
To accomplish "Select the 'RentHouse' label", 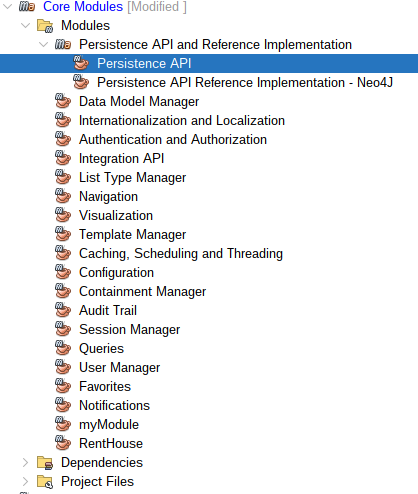I will pyautogui.click(x=111, y=443).
